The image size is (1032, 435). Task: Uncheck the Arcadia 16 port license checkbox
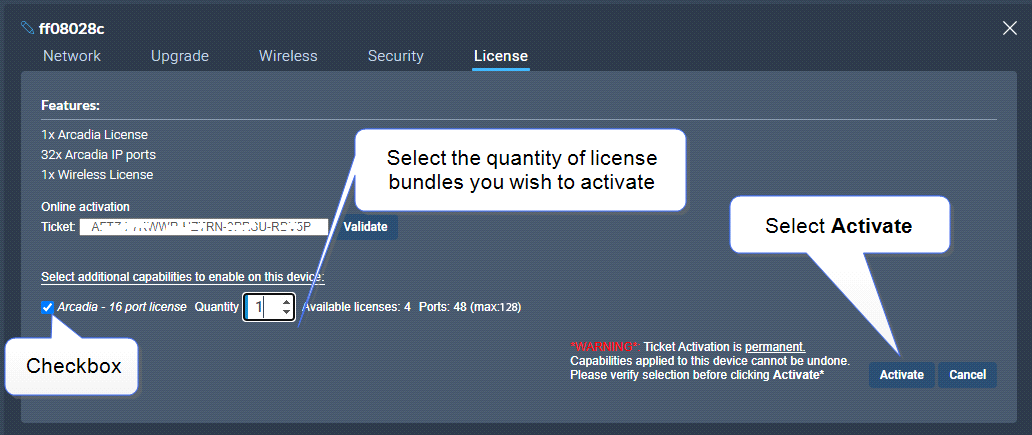pyautogui.click(x=48, y=307)
